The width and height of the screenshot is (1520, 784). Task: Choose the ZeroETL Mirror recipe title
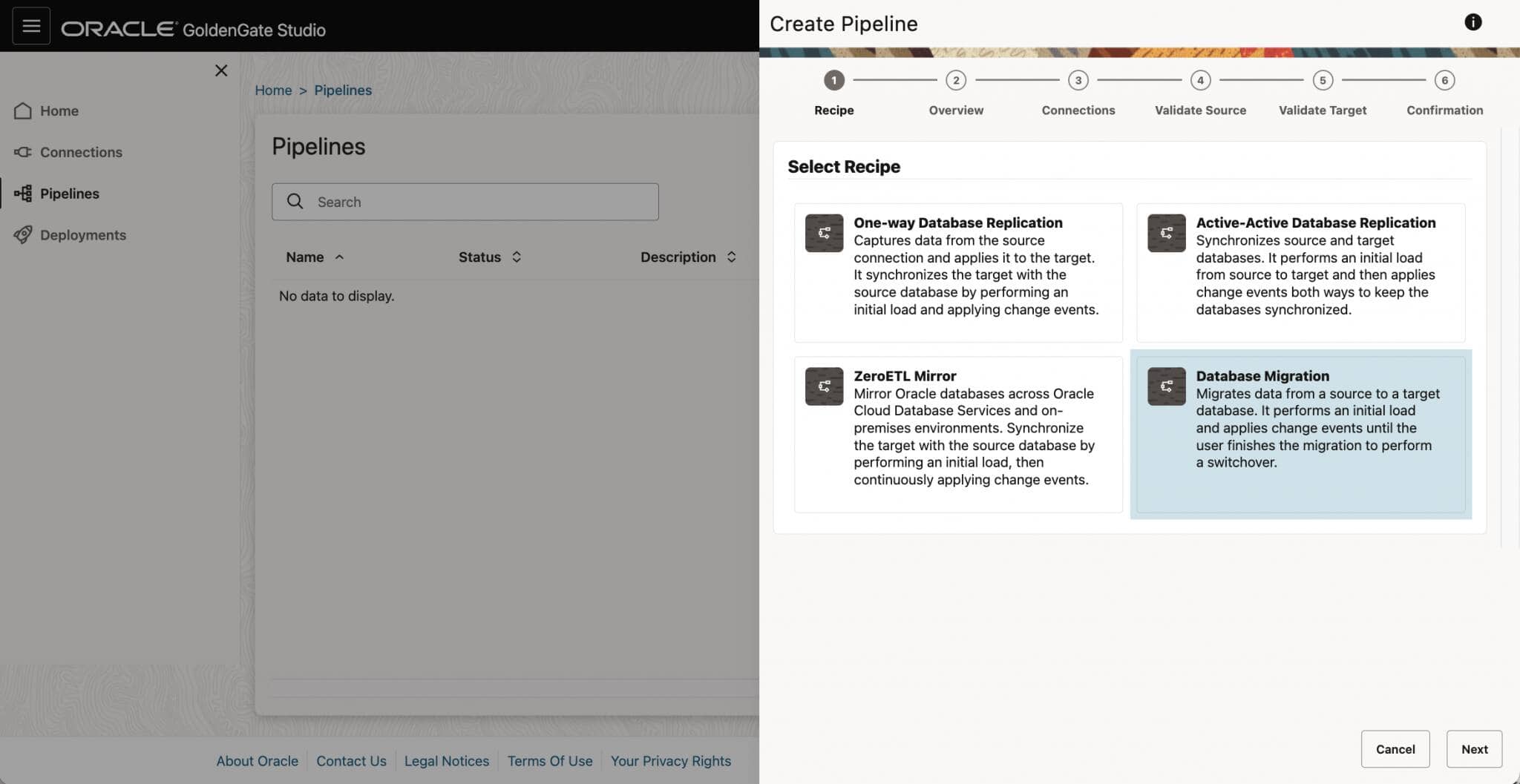click(x=905, y=376)
